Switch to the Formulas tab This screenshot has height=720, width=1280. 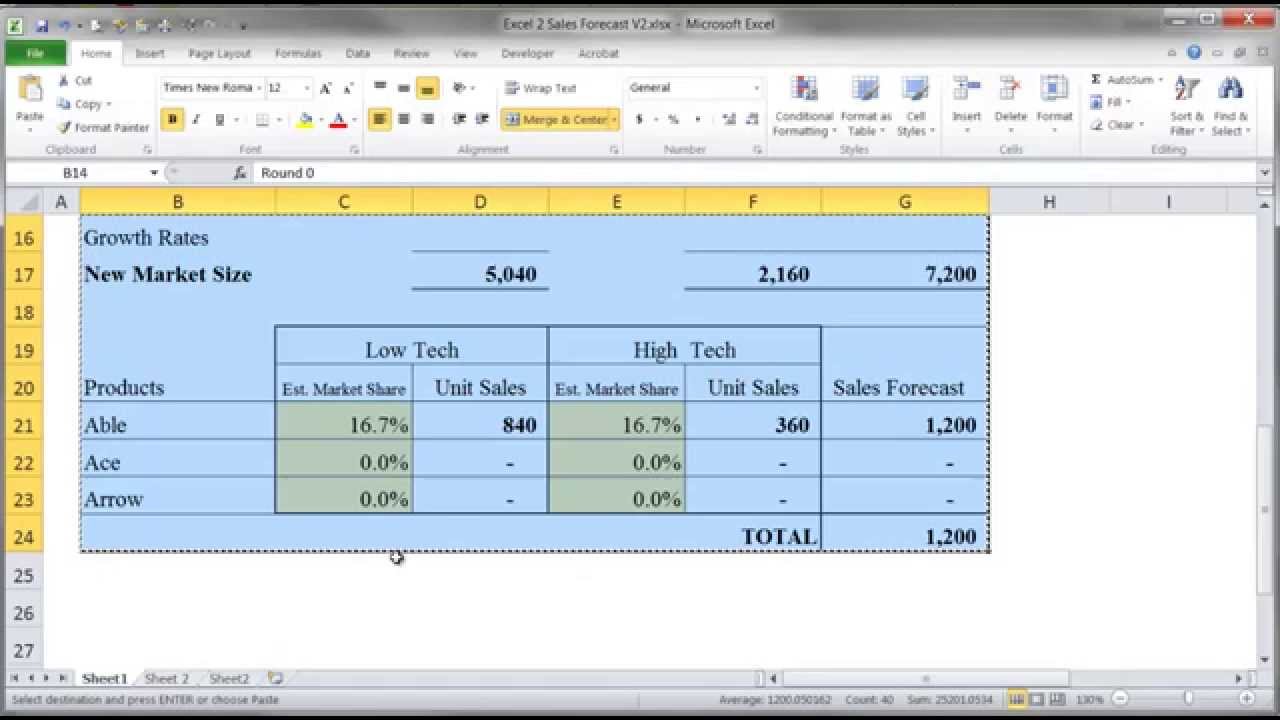[x=298, y=53]
